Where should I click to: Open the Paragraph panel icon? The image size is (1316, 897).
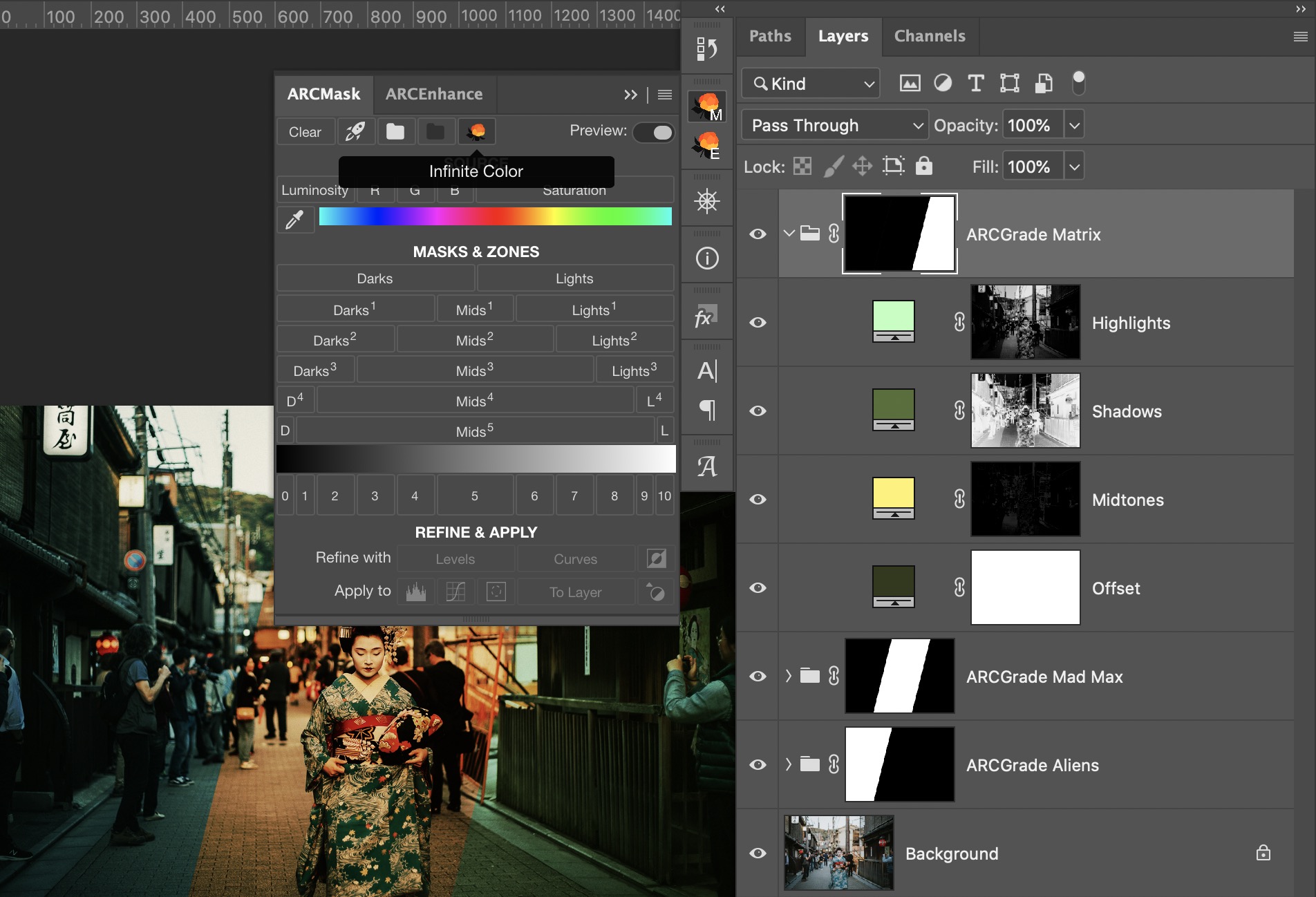coord(708,410)
